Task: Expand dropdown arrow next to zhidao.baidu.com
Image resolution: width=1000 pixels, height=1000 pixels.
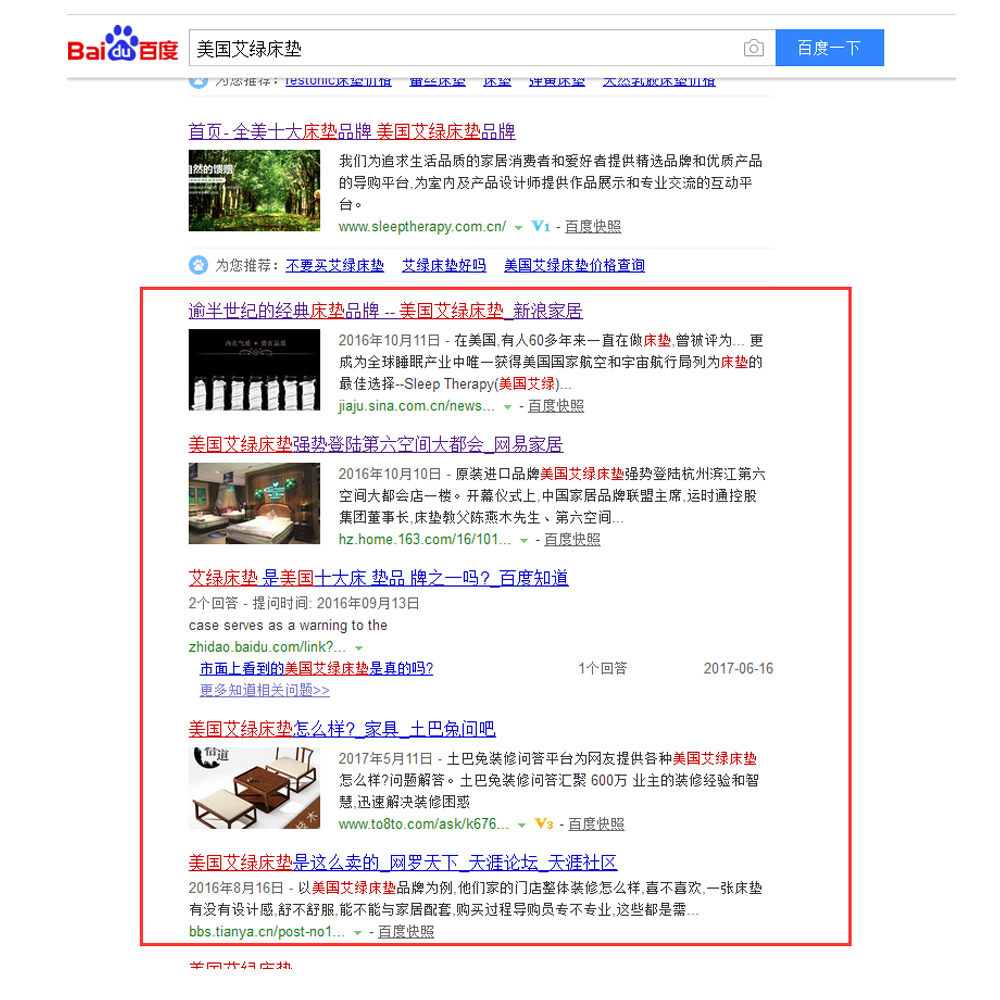Action: [x=359, y=649]
